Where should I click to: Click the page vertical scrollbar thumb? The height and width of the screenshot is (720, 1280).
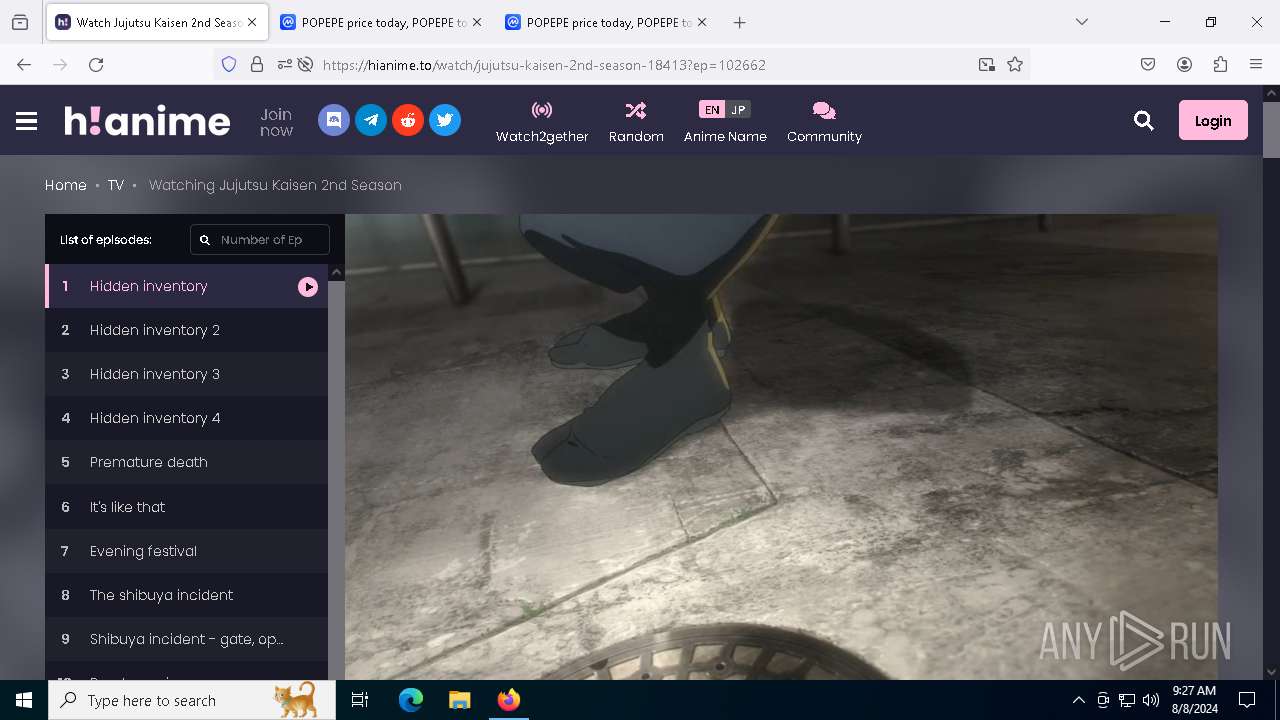pos(1271,130)
